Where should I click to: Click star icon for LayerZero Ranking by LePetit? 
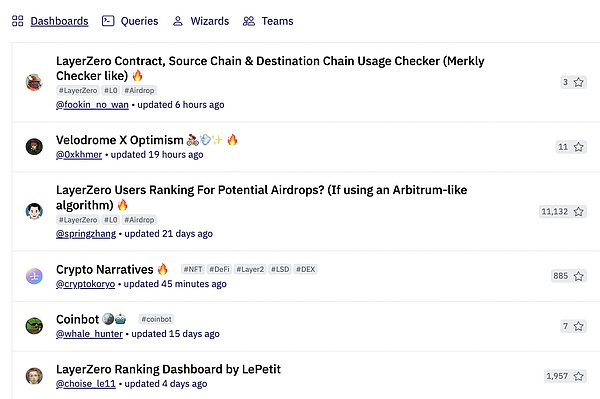pyautogui.click(x=578, y=376)
